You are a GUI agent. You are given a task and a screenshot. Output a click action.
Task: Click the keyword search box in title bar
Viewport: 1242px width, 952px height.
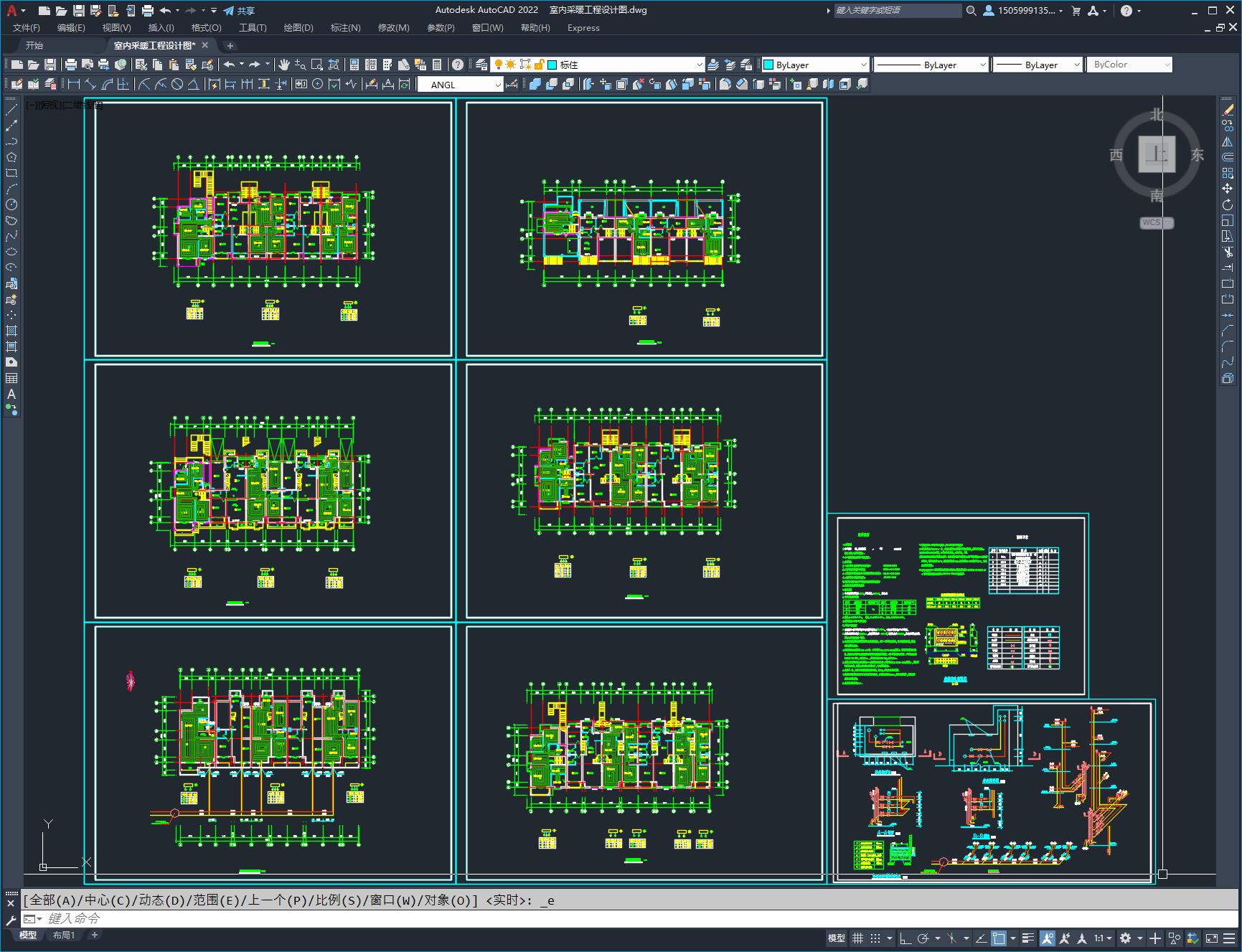click(x=897, y=11)
